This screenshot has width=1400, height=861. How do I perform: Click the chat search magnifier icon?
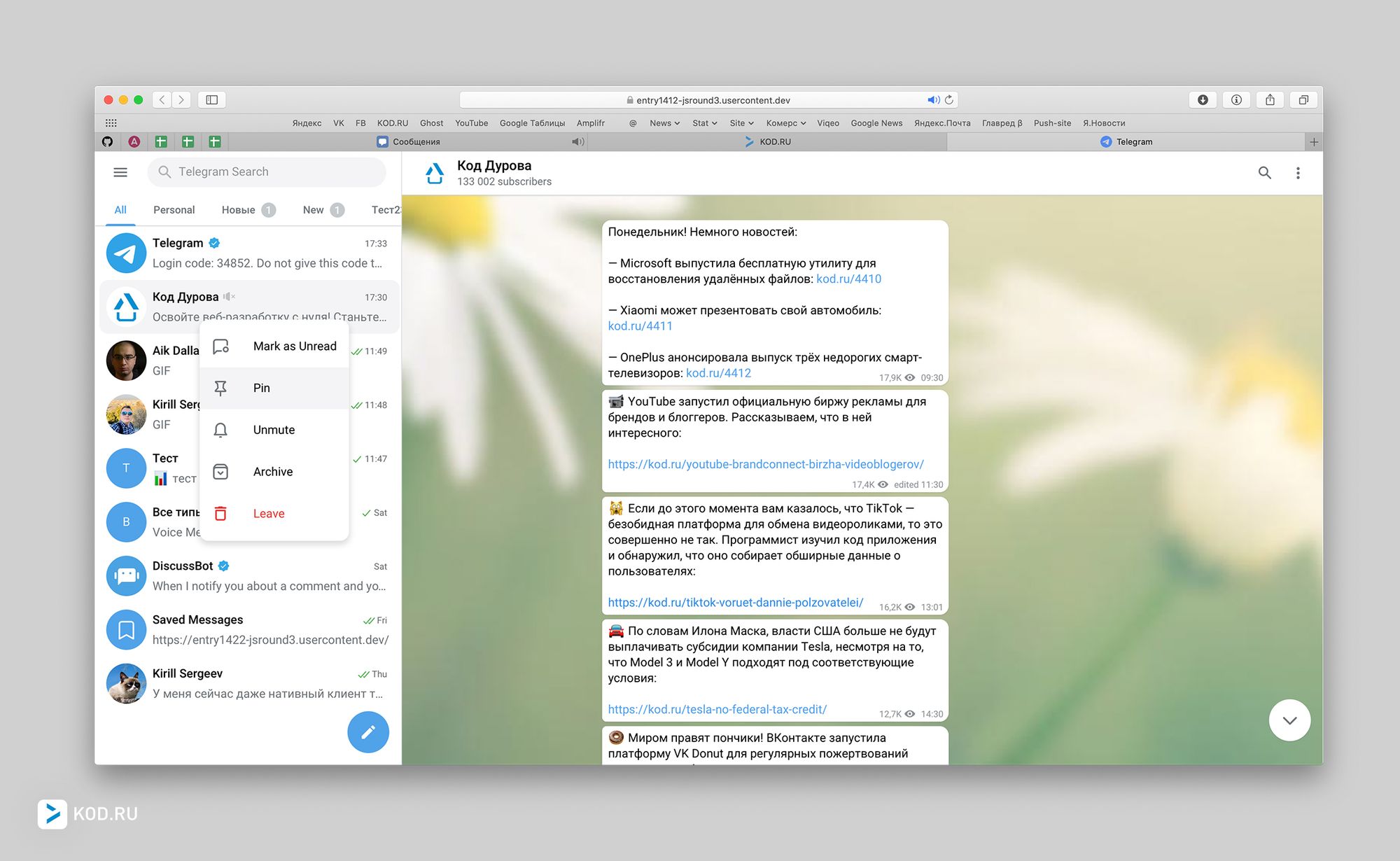click(x=1264, y=173)
